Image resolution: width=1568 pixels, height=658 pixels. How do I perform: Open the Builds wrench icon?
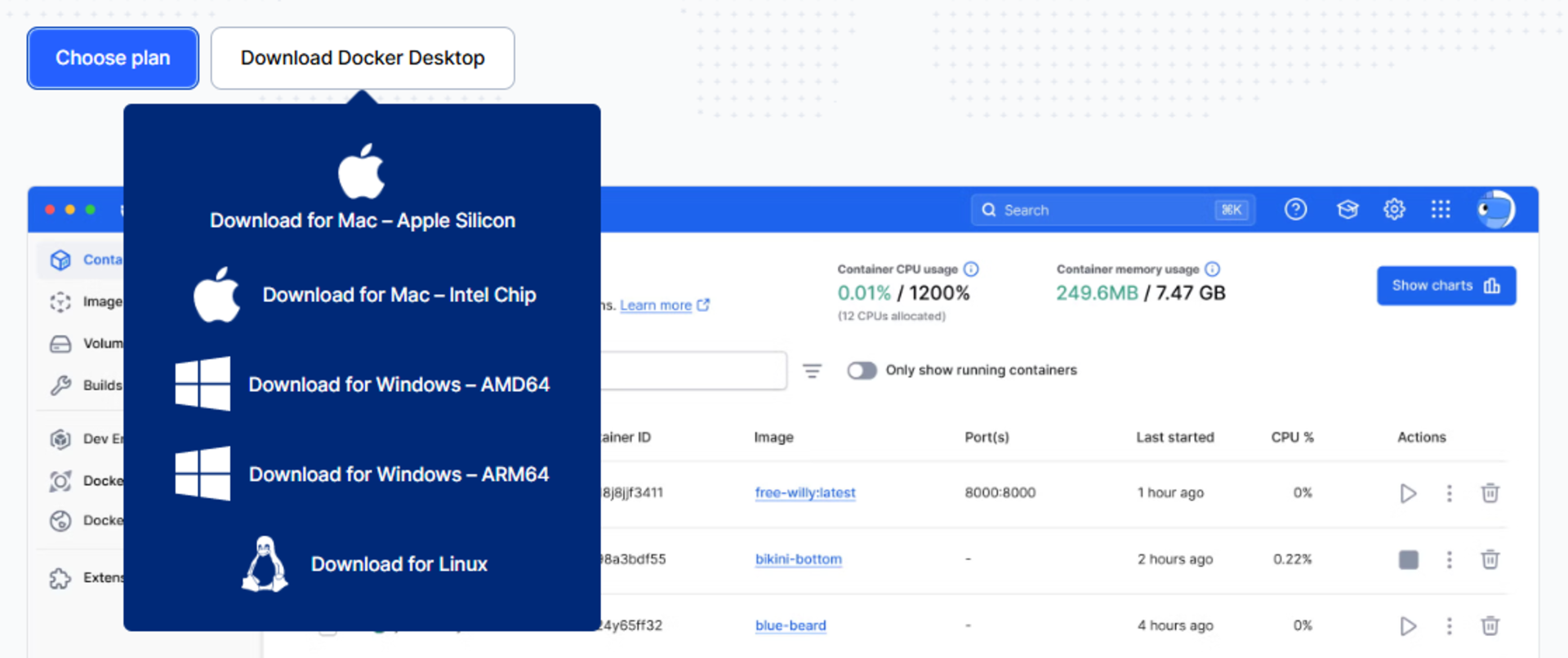pyautogui.click(x=60, y=385)
